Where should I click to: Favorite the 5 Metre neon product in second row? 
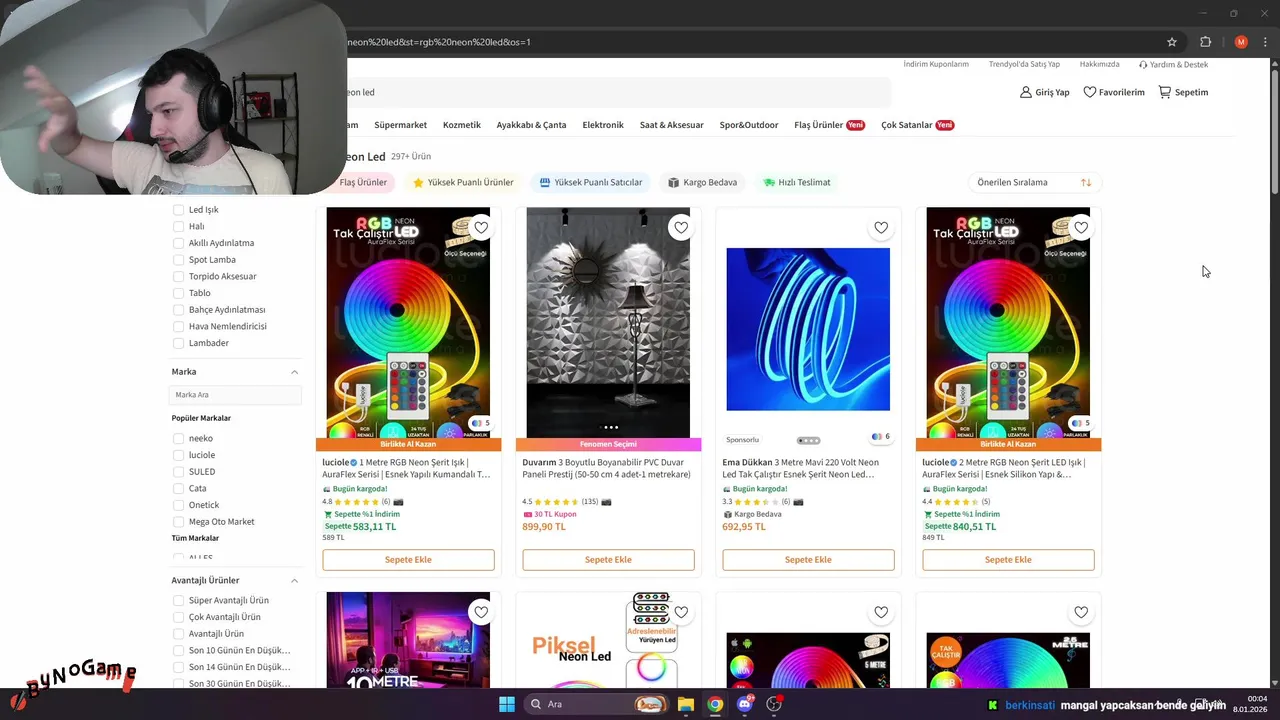click(x=881, y=612)
